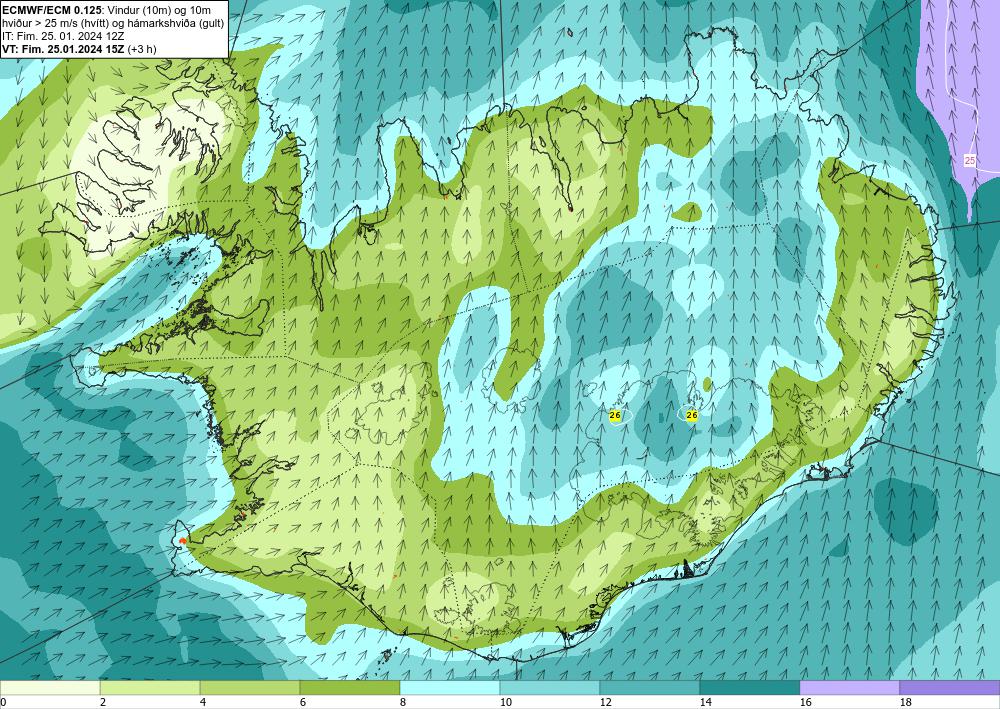
Task: Click the 25 contour label in purple area
Action: click(970, 161)
